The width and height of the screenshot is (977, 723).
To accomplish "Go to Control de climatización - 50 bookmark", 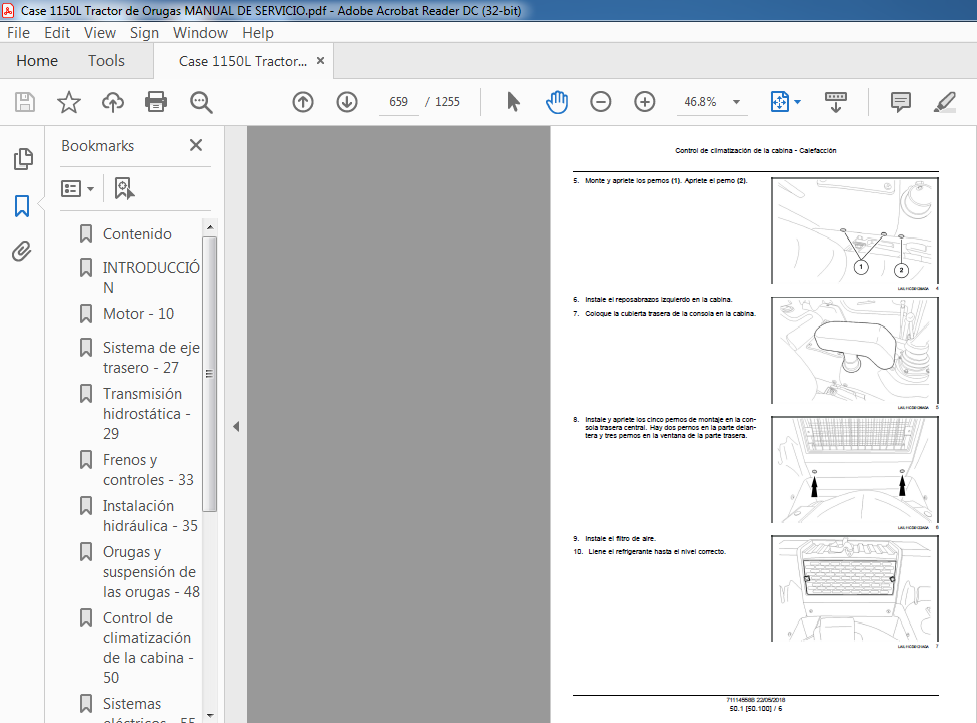I will tap(148, 648).
